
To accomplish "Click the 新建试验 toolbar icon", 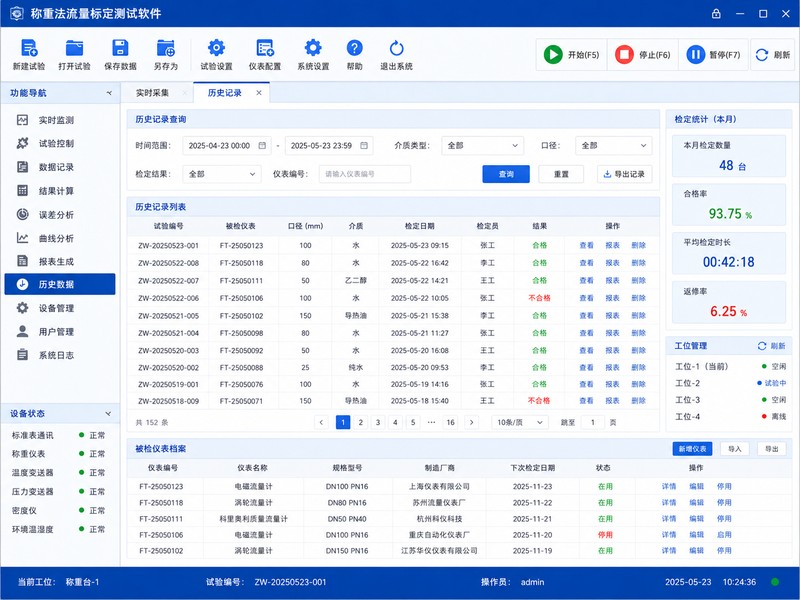I will (29, 48).
